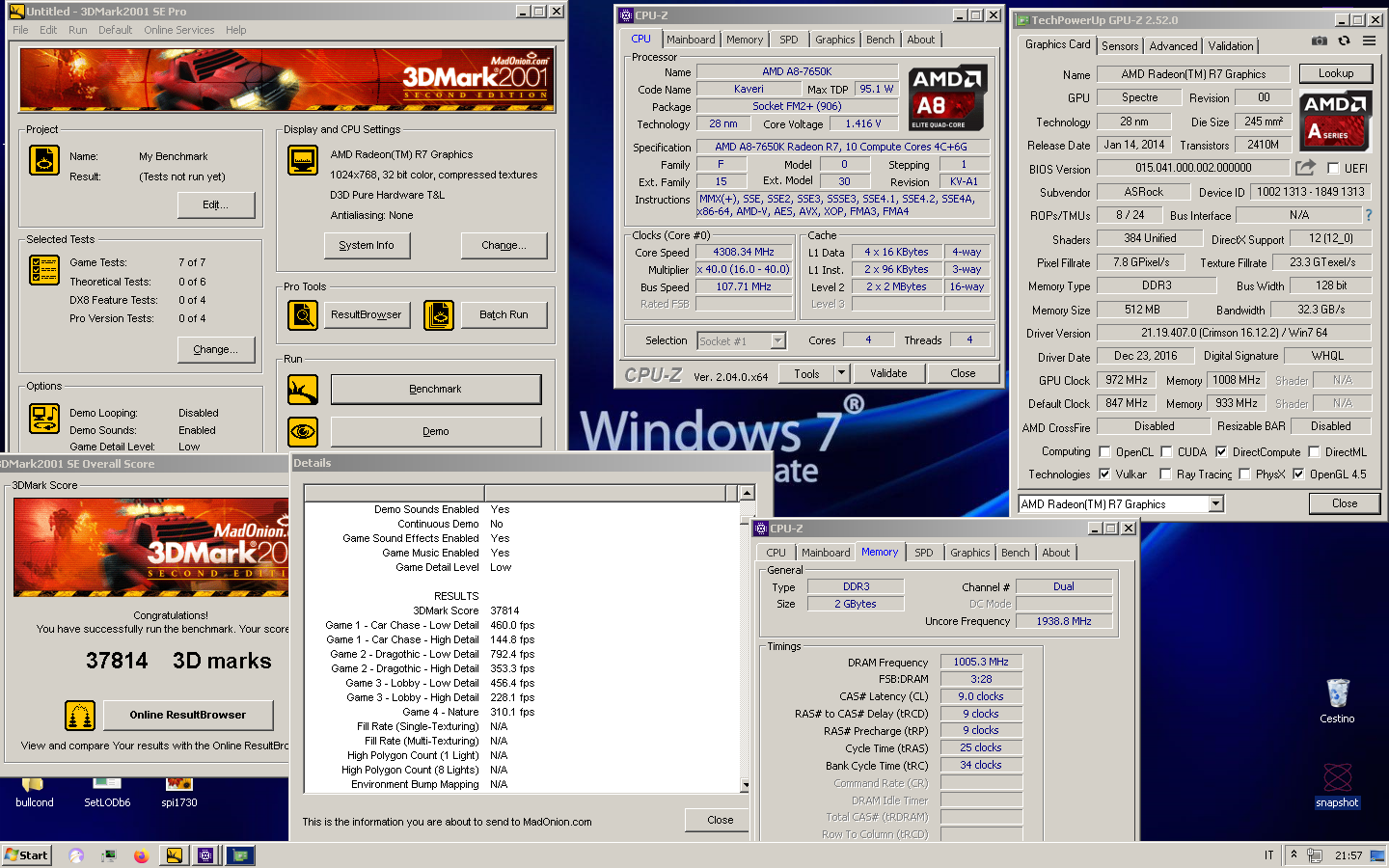Select the bullcond desktop icon
The width and height of the screenshot is (1389, 868).
(x=35, y=793)
